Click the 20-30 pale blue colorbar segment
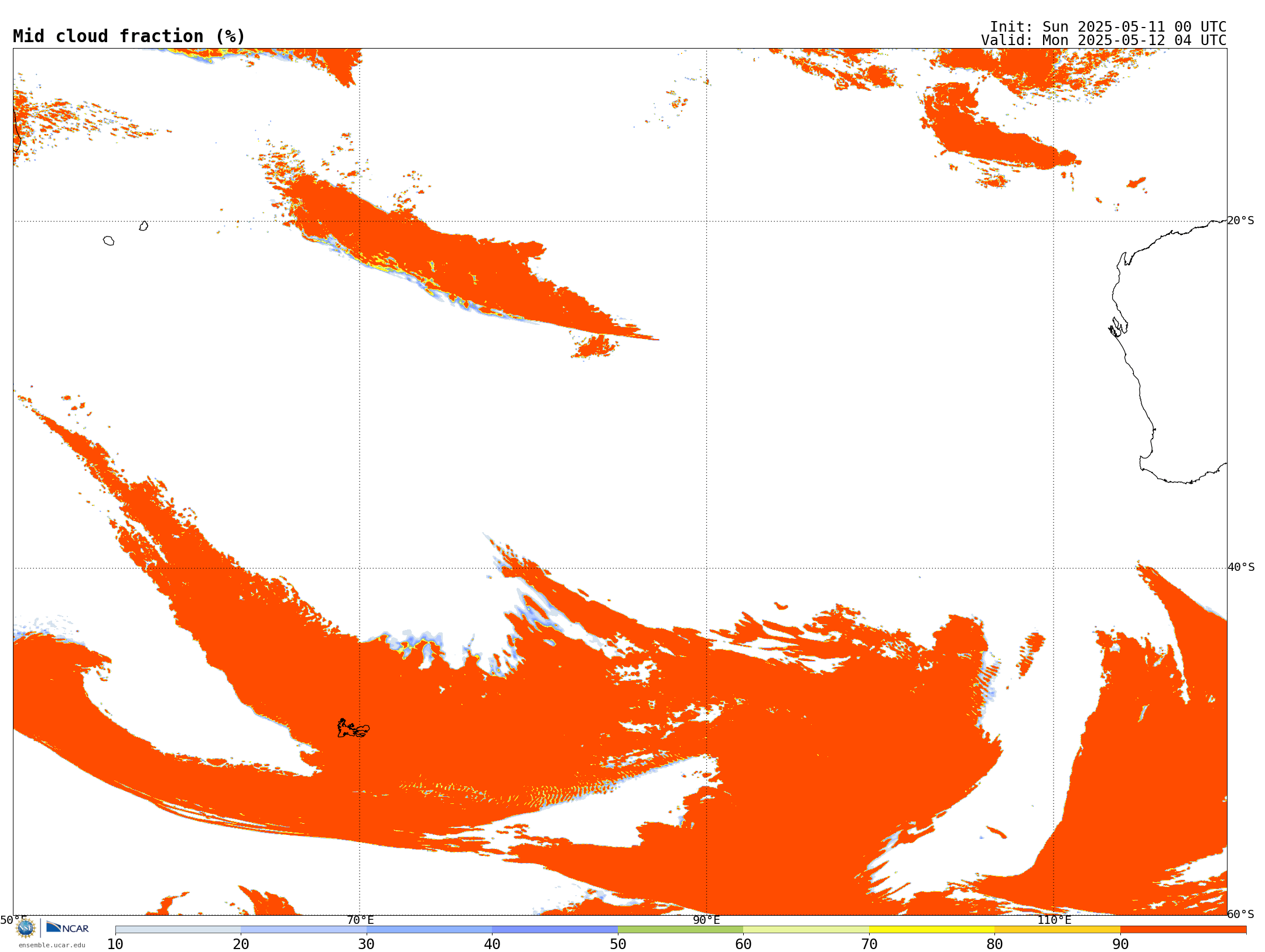This screenshot has width=1265, height=952. coord(303,930)
